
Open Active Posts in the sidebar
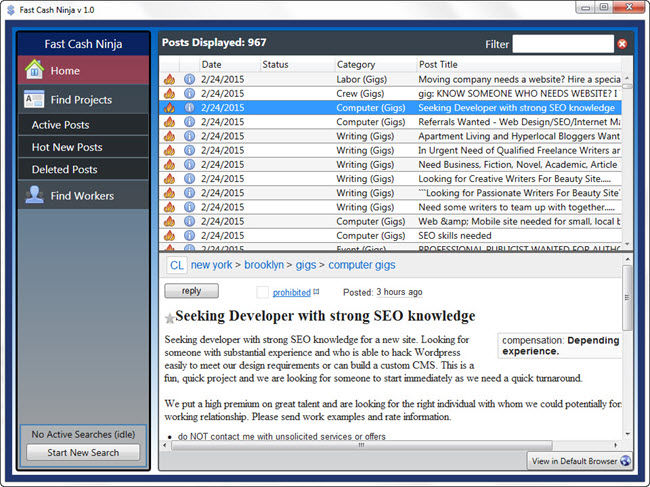(60, 125)
